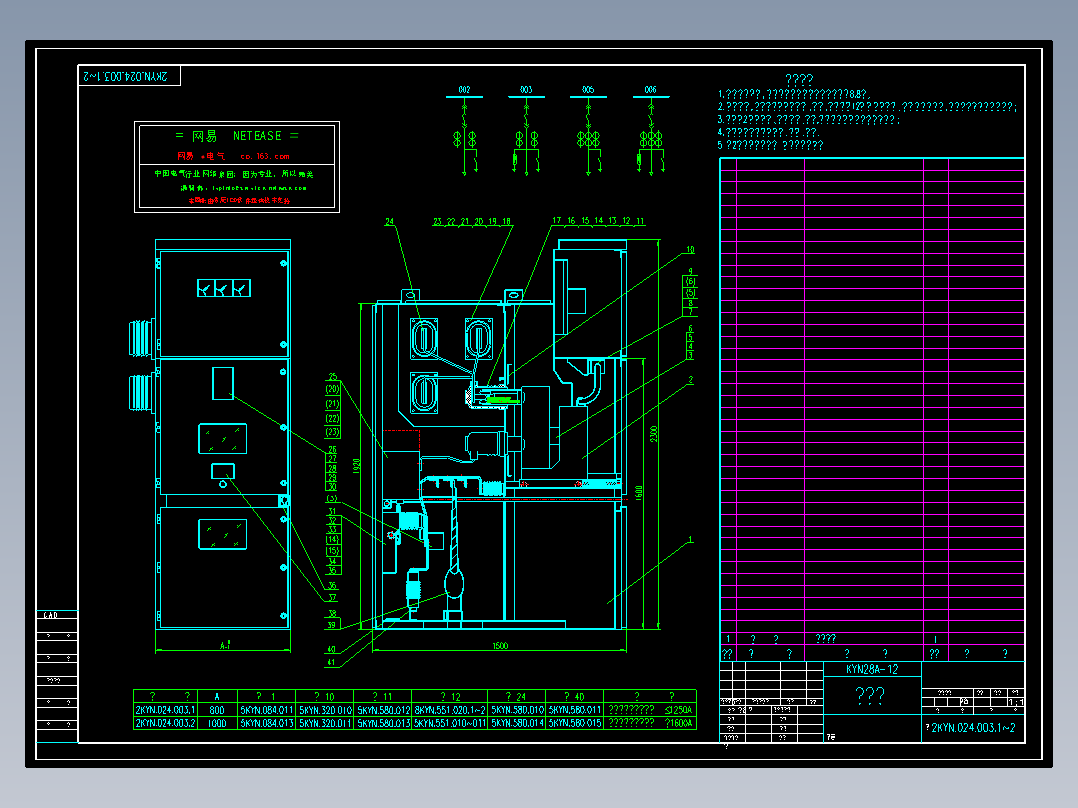Screen dimensions: 1078x808
Task: Click the three-meter panel on front view
Action: point(224,288)
